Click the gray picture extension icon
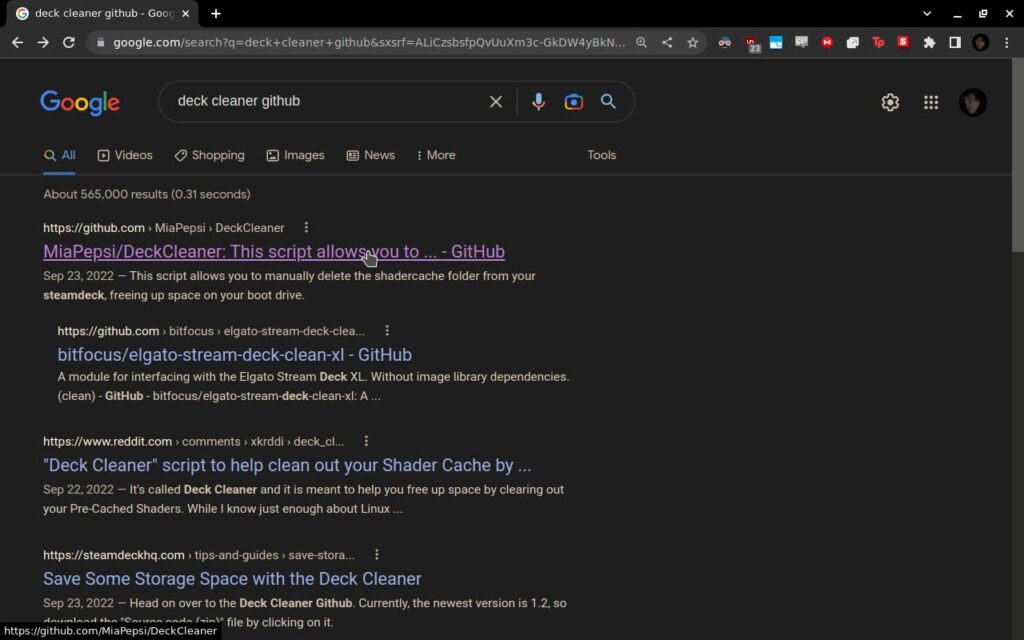Image resolution: width=1024 pixels, height=640 pixels. pos(801,42)
